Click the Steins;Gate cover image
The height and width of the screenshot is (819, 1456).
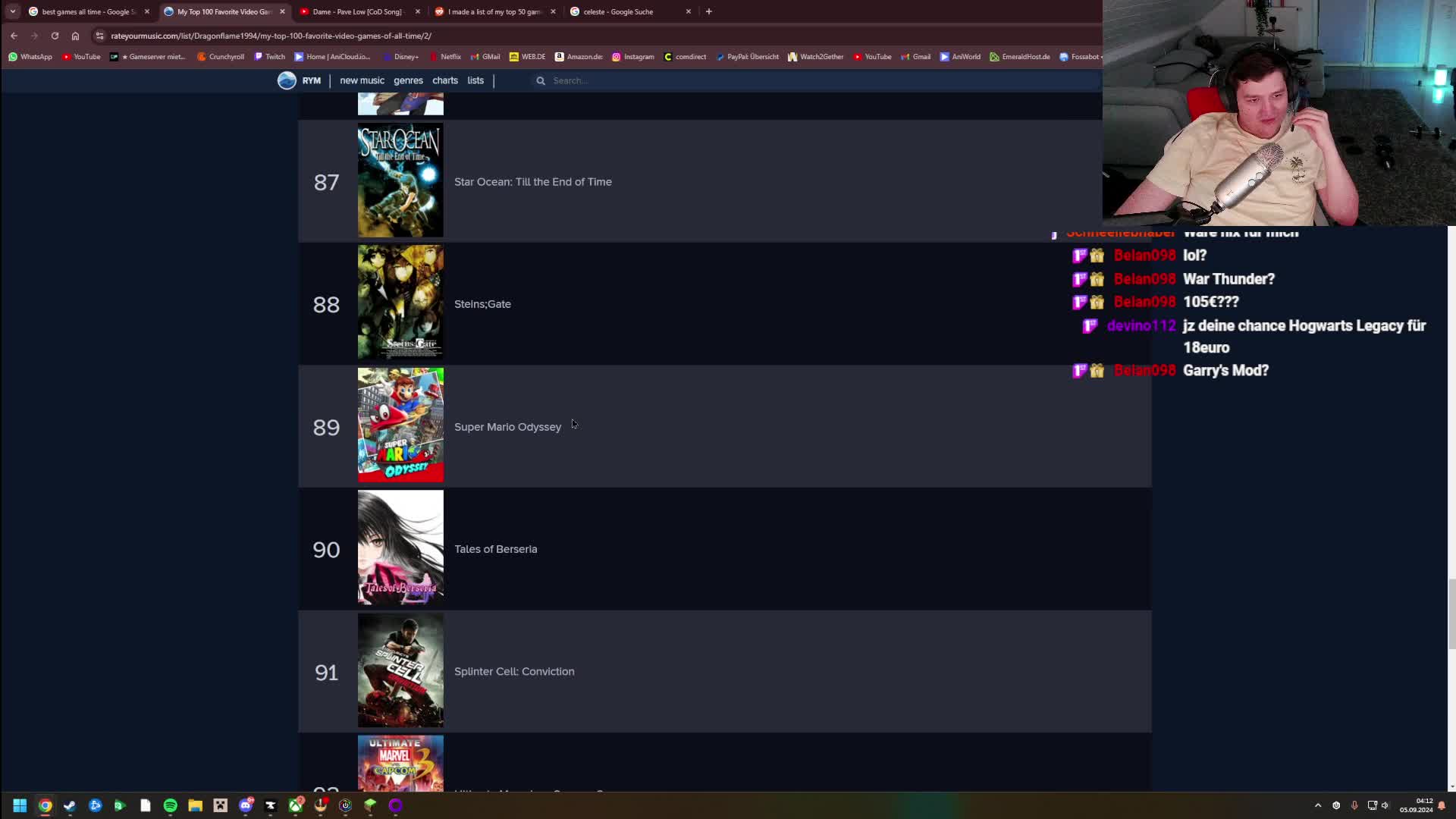pyautogui.click(x=400, y=302)
